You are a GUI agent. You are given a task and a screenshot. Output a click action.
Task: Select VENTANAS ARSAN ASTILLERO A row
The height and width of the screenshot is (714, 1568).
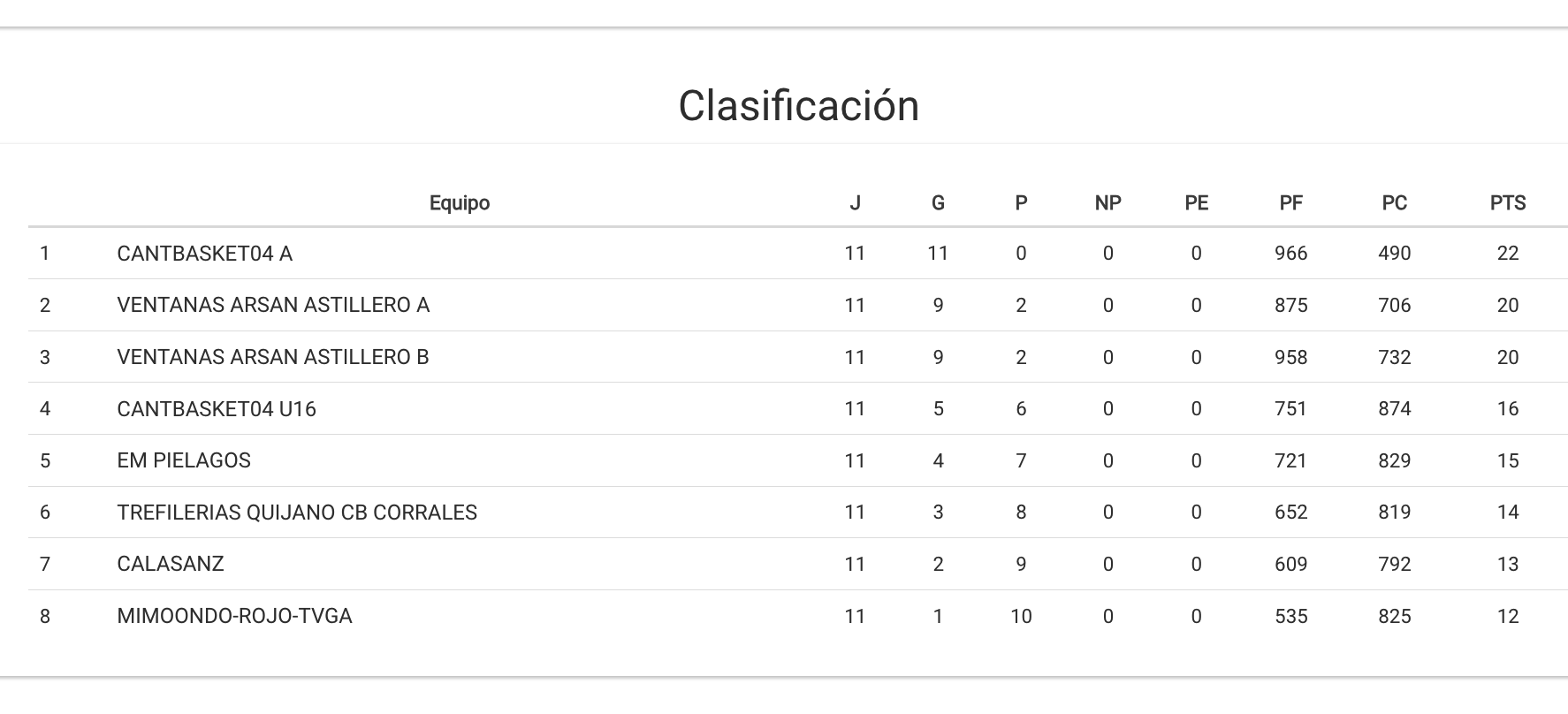[273, 305]
